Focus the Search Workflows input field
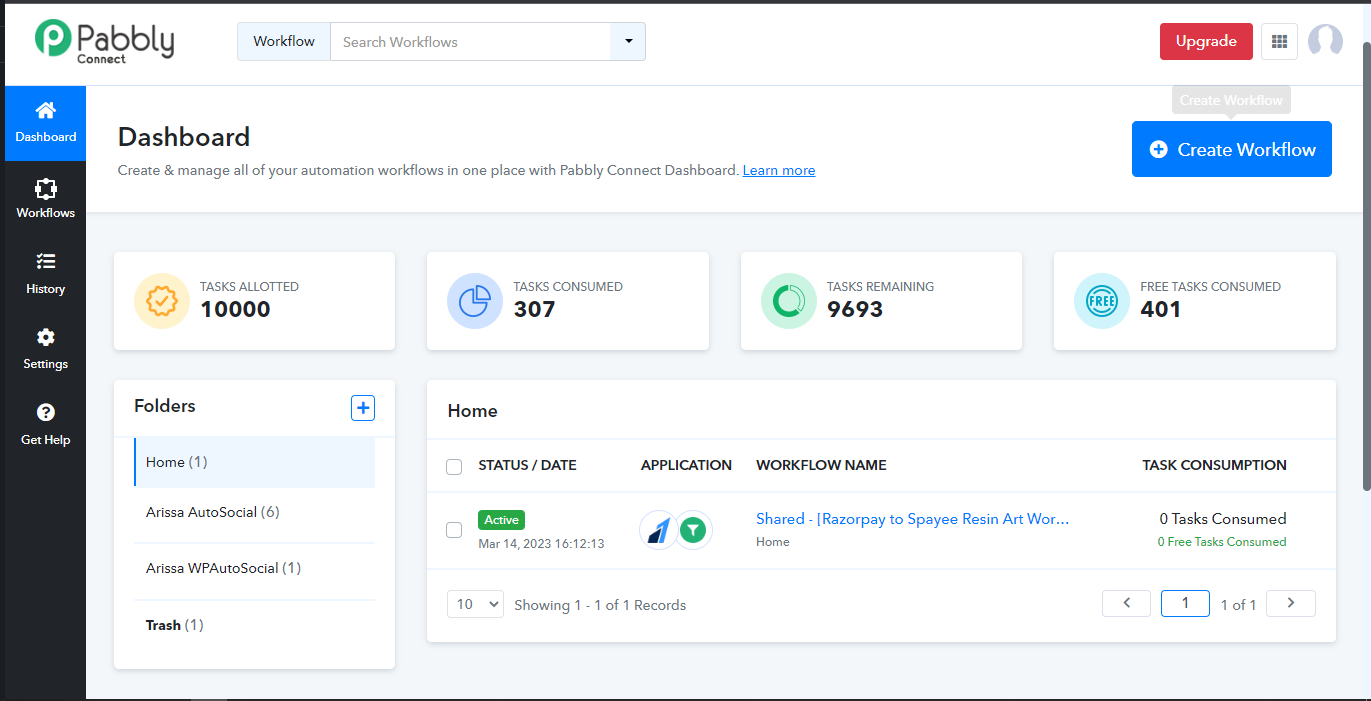This screenshot has height=701, width=1371. [470, 41]
